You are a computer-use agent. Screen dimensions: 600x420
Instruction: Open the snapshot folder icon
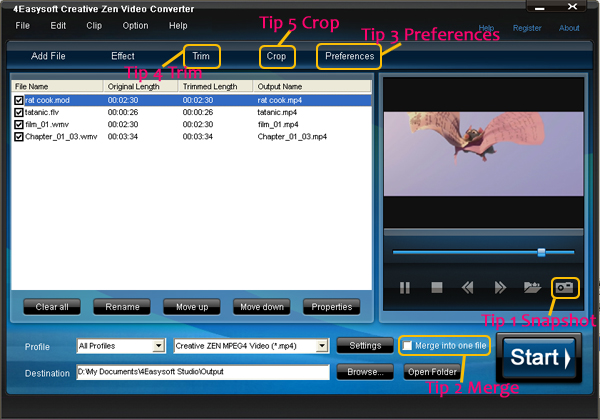click(x=532, y=287)
